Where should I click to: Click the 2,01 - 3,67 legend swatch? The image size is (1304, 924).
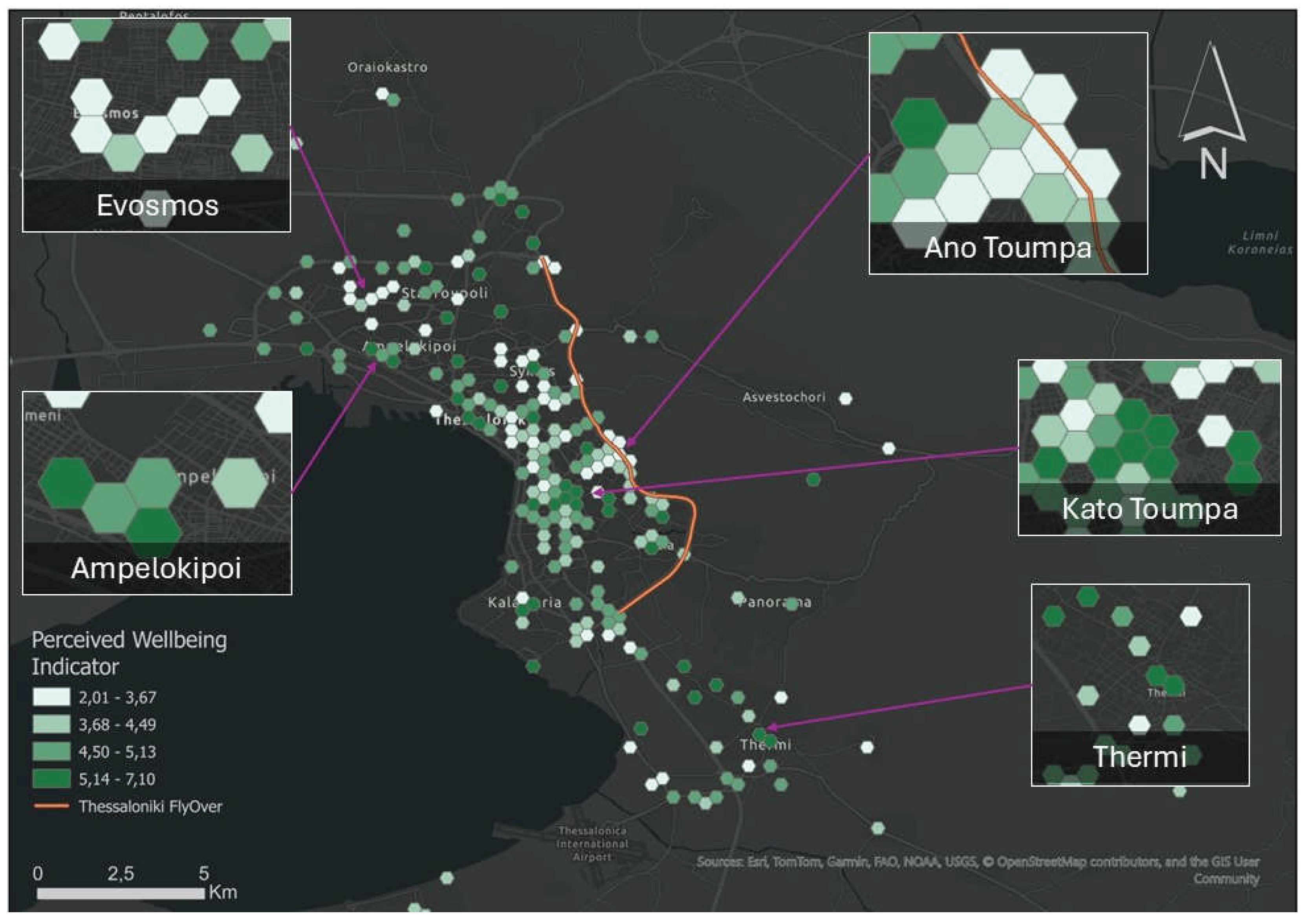coord(51,697)
